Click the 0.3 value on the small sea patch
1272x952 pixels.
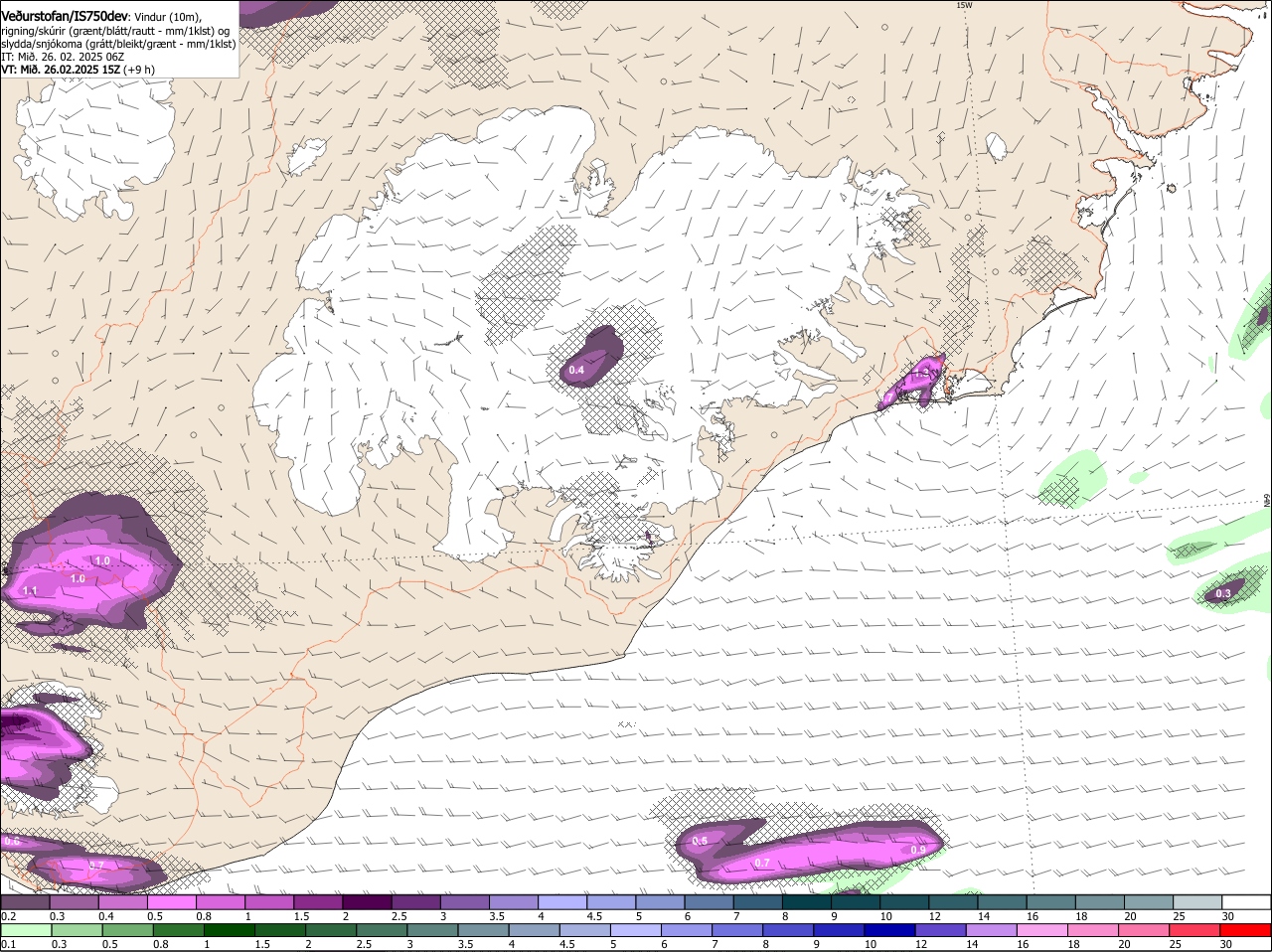1223,593
